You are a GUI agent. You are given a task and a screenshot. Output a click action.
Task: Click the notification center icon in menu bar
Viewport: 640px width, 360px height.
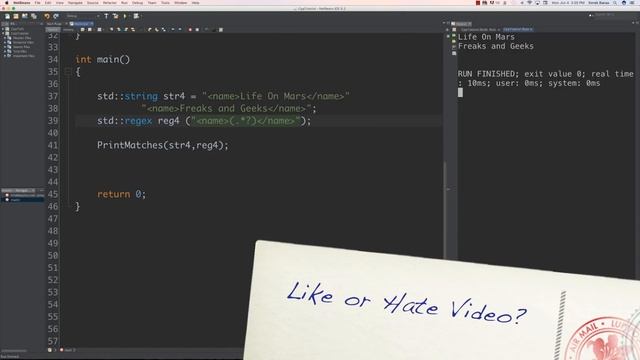632,3
